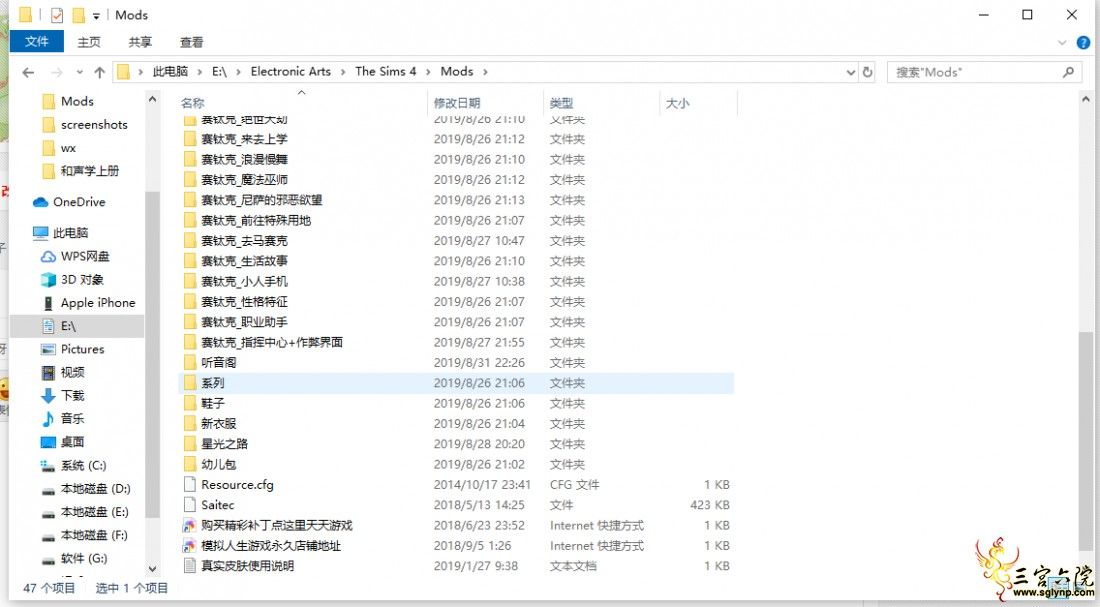Click the 视频 film icon in sidebar
The width and height of the screenshot is (1100, 607).
click(x=48, y=372)
